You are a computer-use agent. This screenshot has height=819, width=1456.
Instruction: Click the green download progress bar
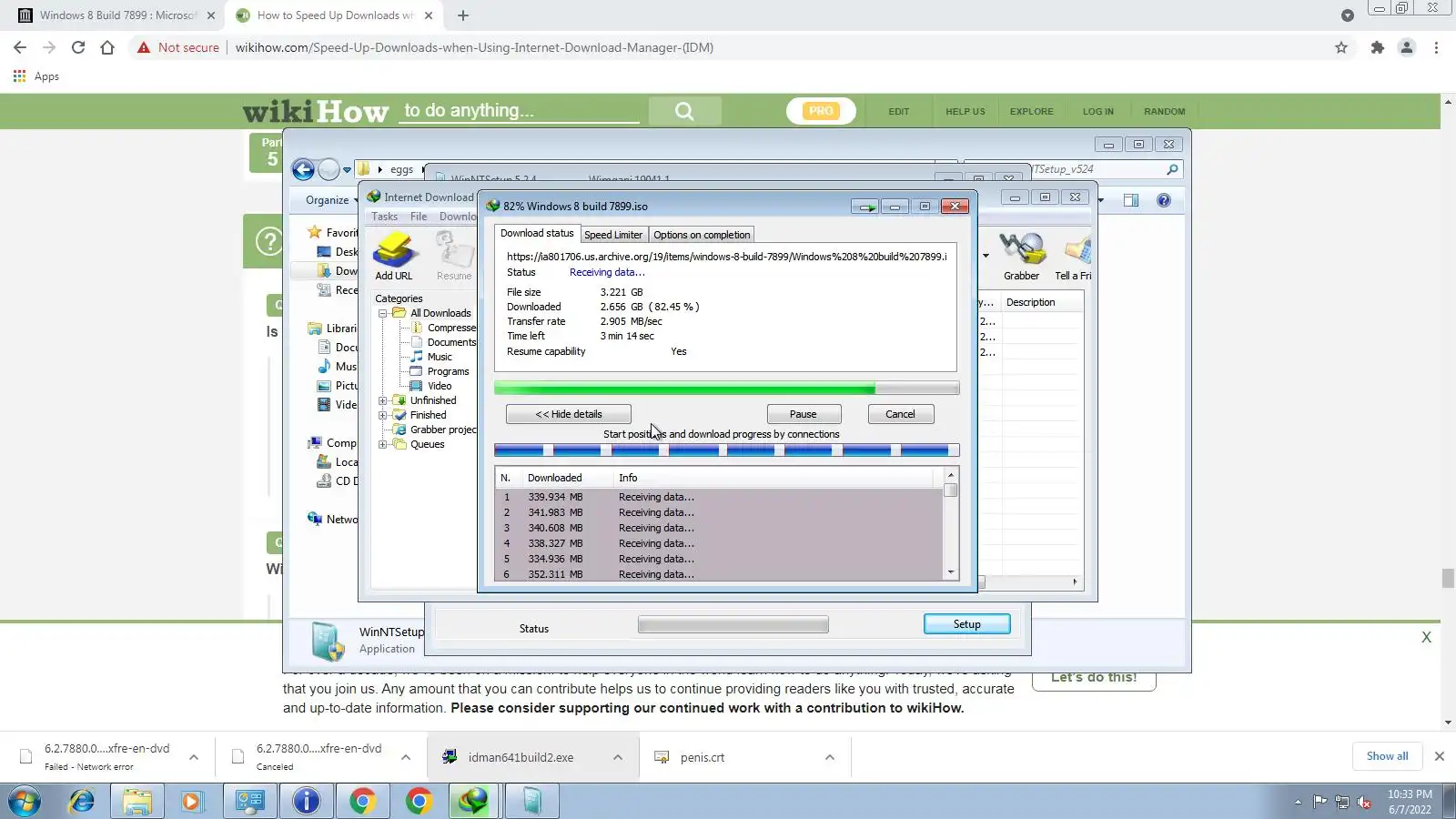(x=726, y=389)
